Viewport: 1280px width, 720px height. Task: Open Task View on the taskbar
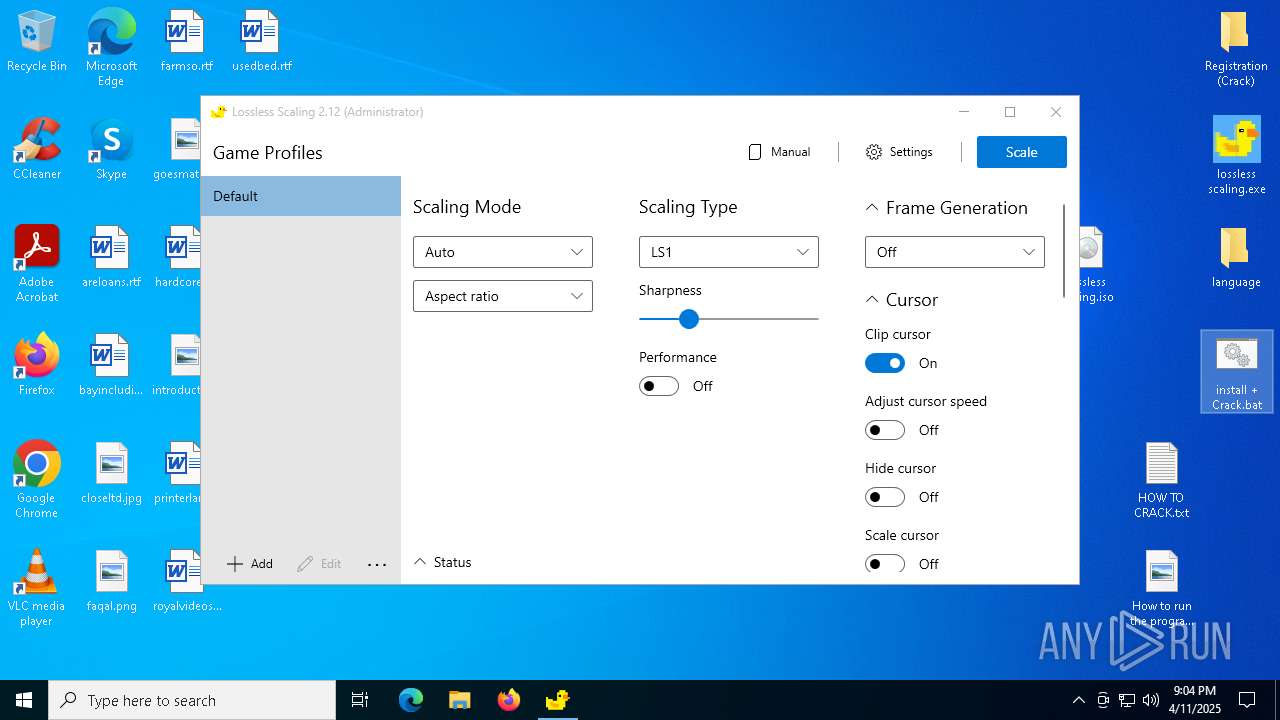tap(360, 700)
